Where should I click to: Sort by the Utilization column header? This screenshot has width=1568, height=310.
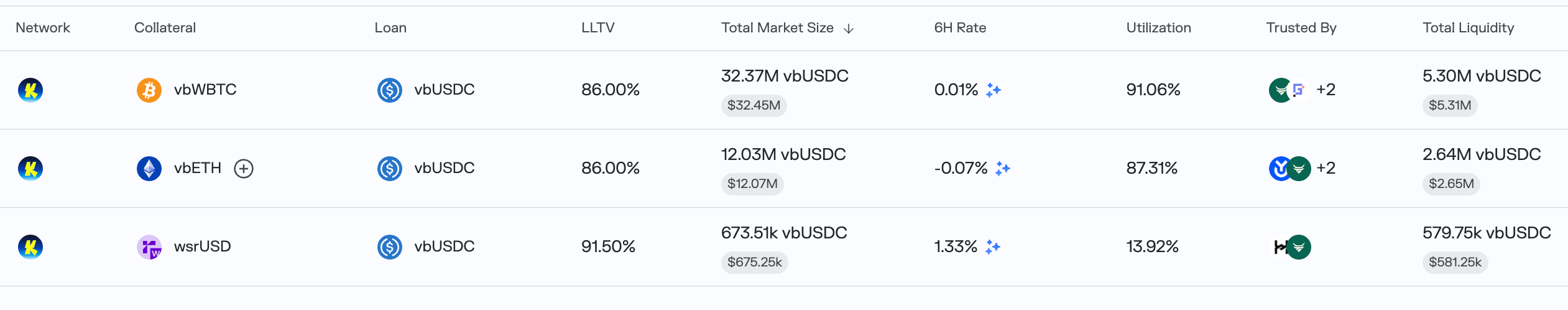pyautogui.click(x=1158, y=28)
